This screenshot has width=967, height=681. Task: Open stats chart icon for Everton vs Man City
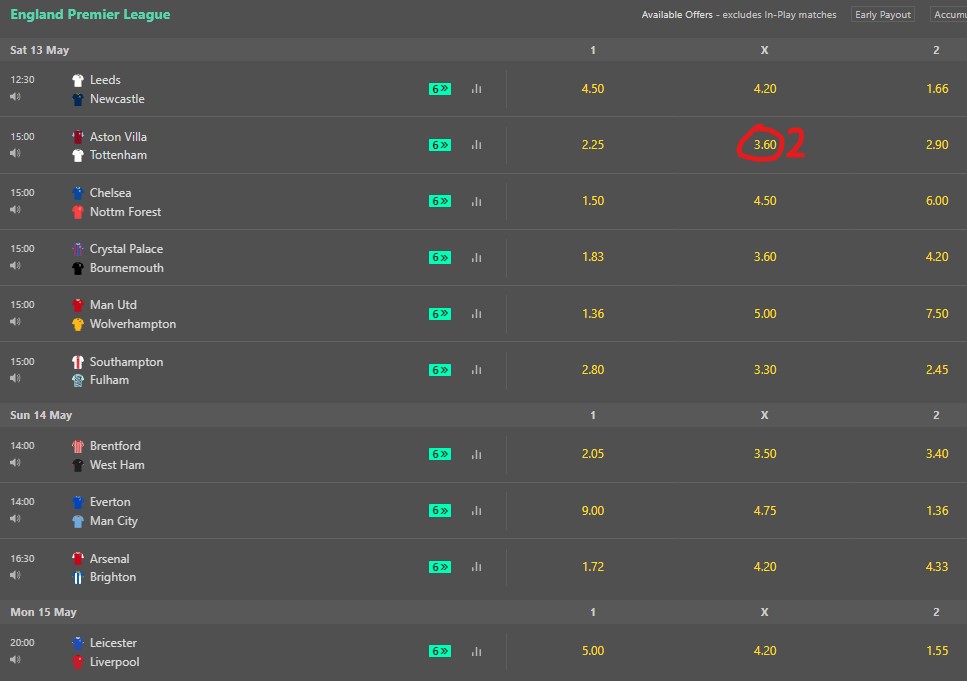[476, 511]
